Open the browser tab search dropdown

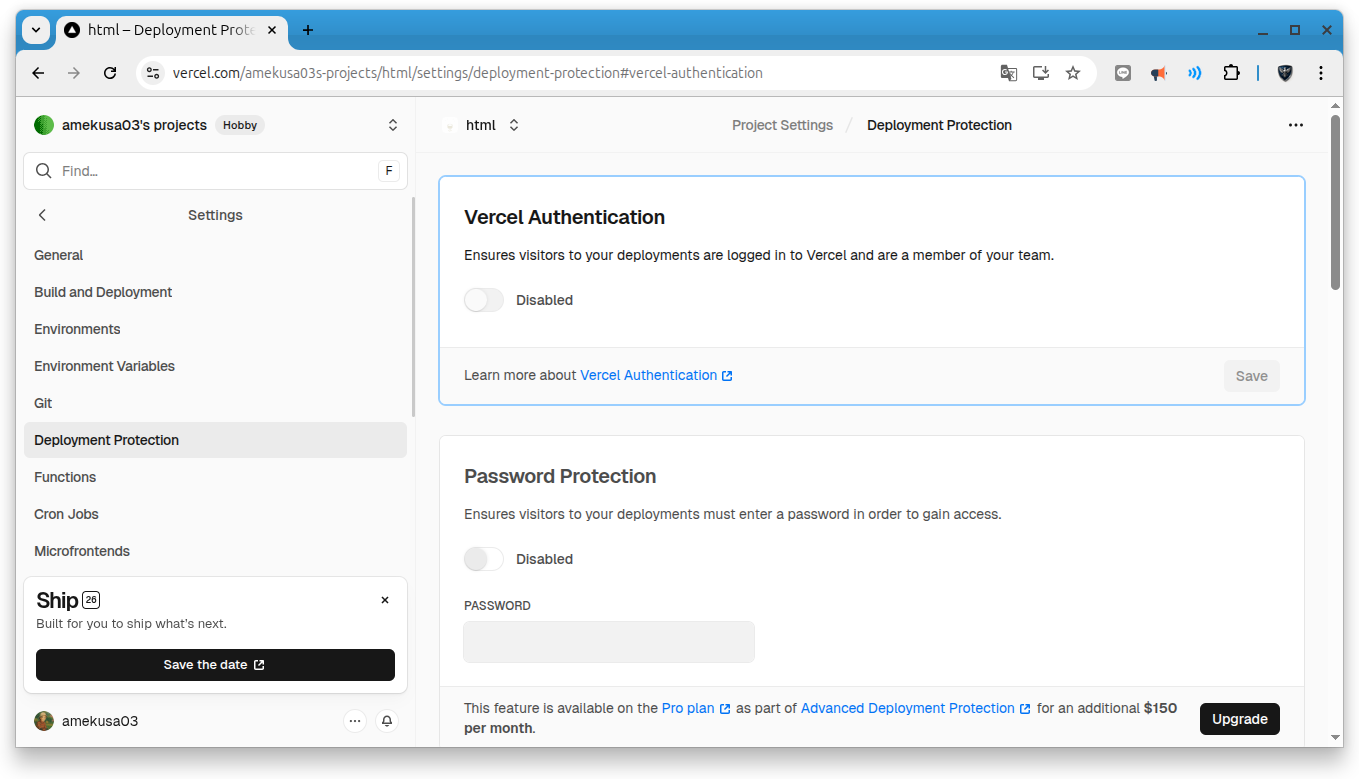click(36, 30)
